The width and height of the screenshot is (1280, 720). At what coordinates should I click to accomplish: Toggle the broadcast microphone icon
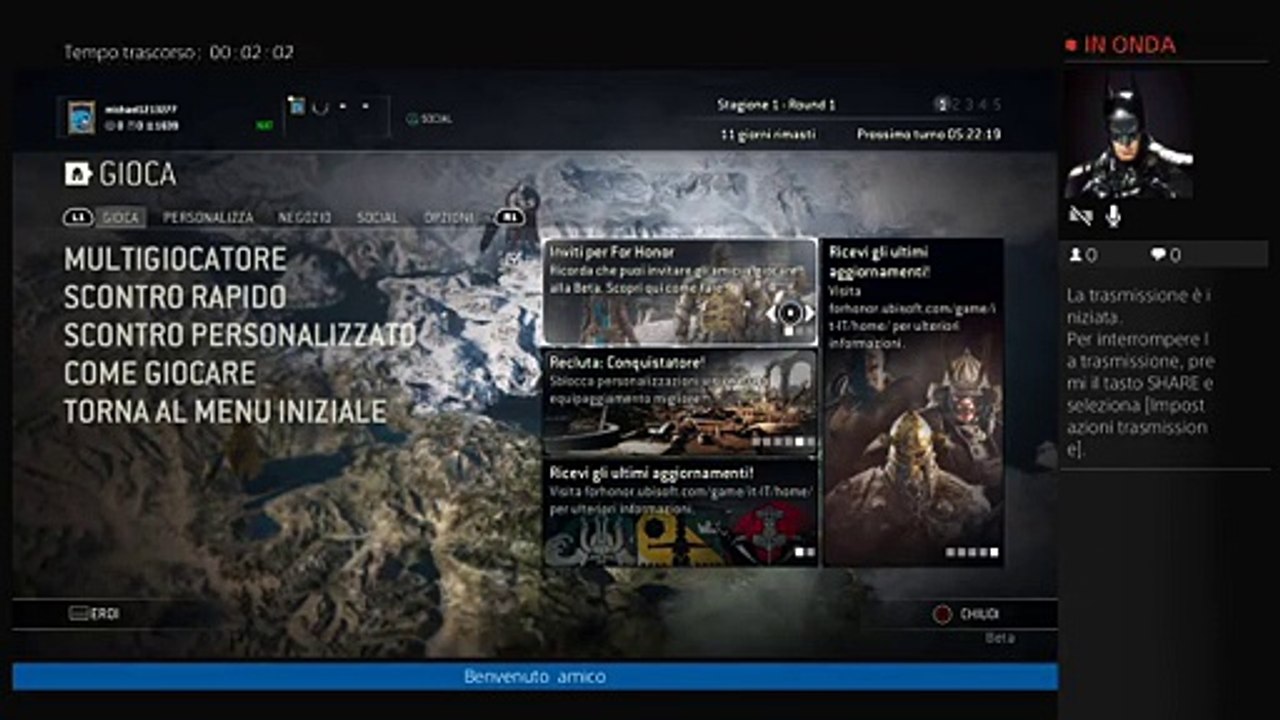[1113, 216]
